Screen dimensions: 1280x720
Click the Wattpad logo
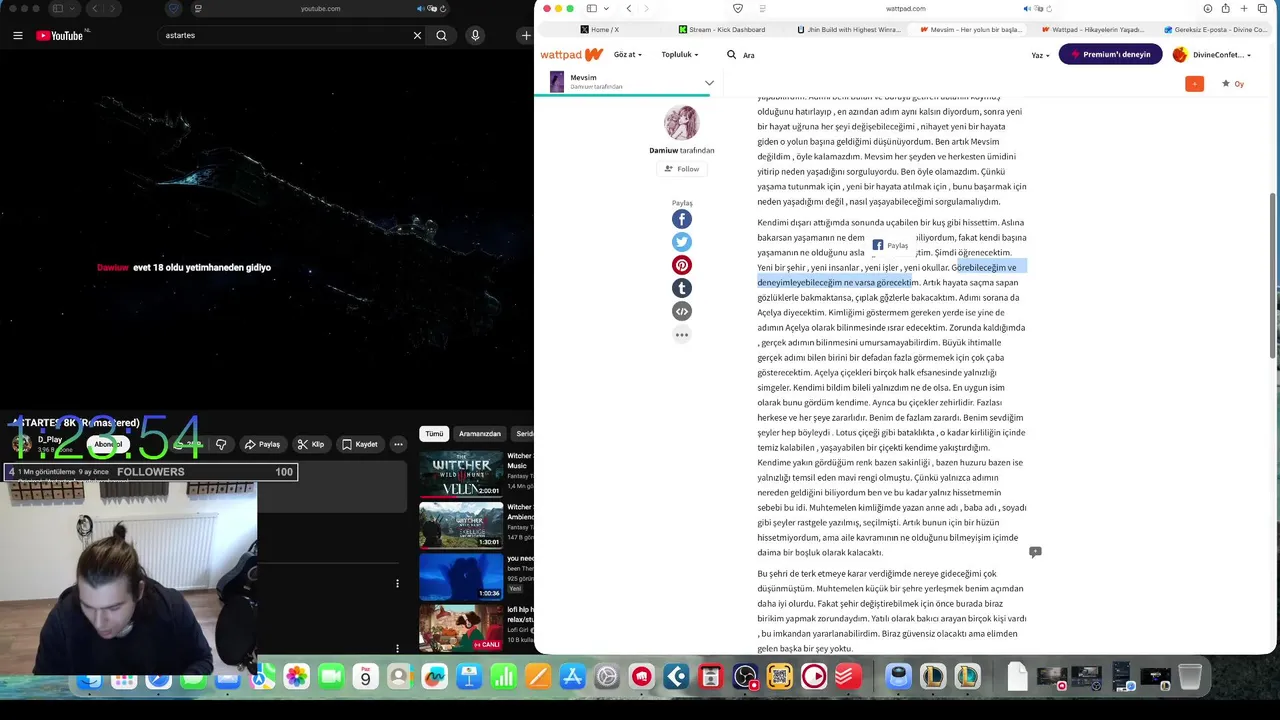(571, 54)
